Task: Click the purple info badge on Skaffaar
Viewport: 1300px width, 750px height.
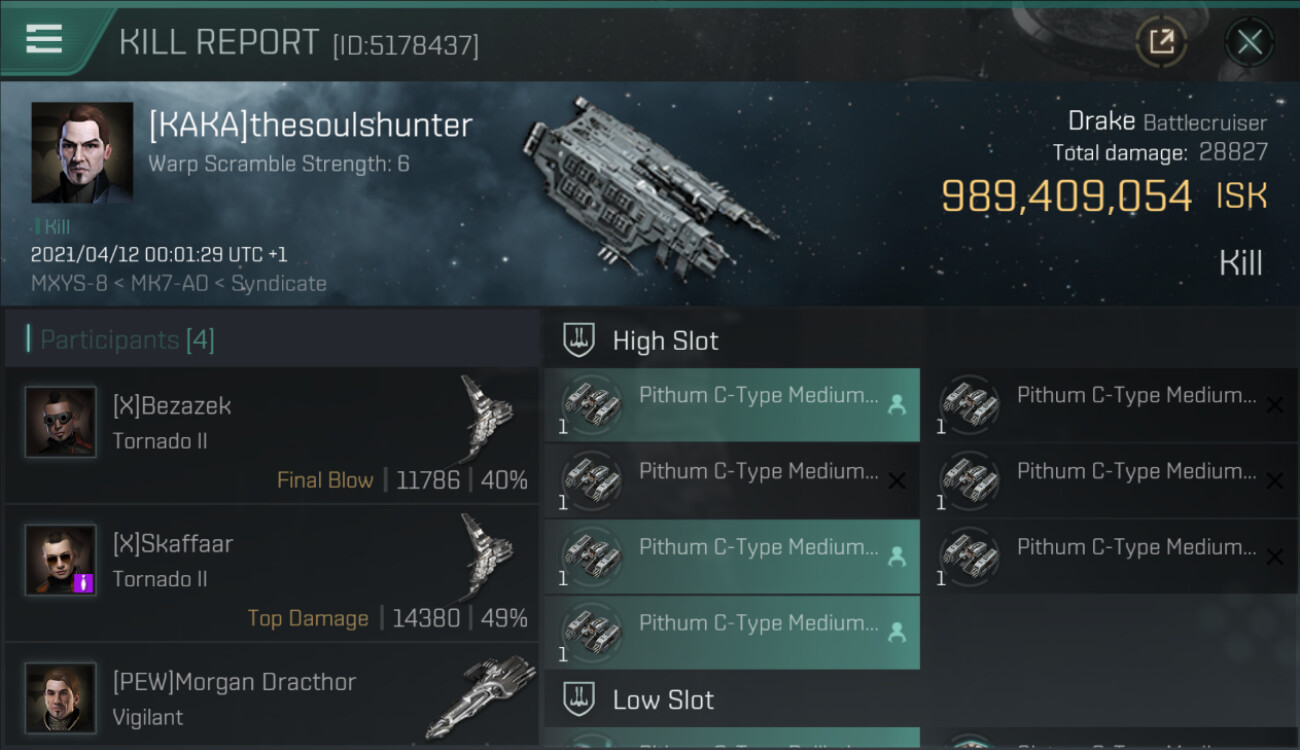Action: (84, 582)
